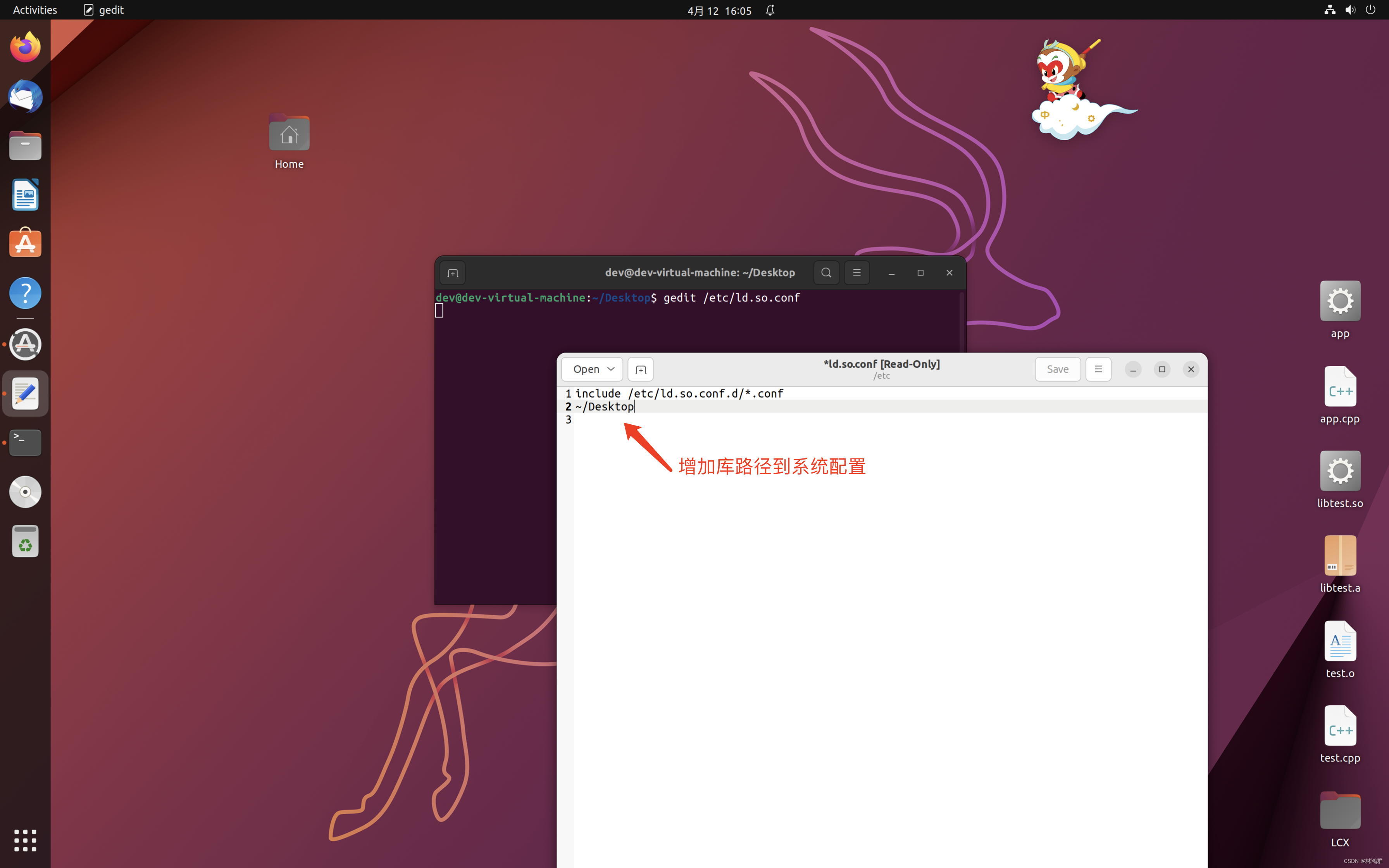Image resolution: width=1389 pixels, height=868 pixels.
Task: Open the clock and calendar menu
Action: tap(720, 10)
